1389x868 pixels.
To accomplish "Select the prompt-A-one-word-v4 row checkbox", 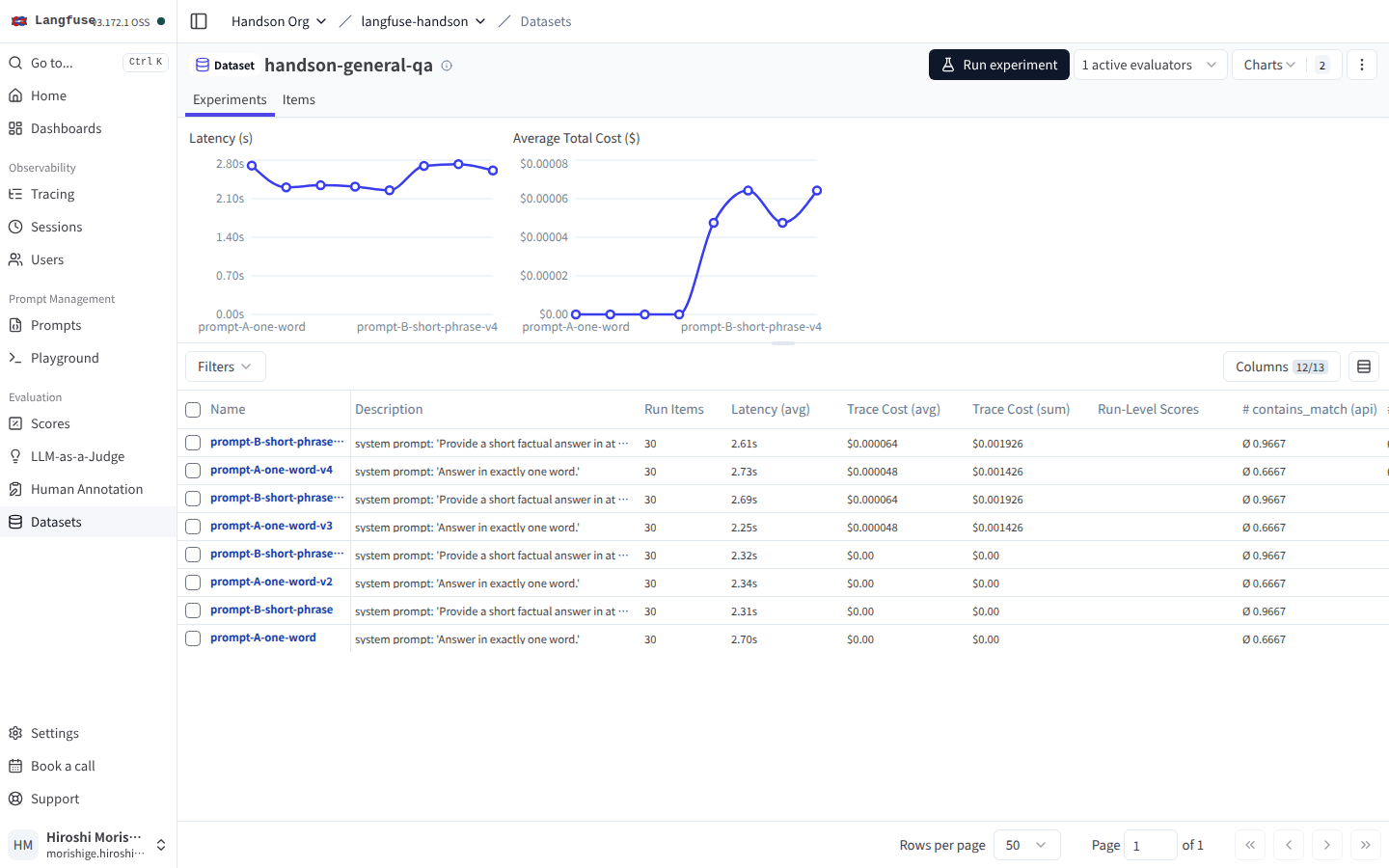I will pyautogui.click(x=193, y=471).
